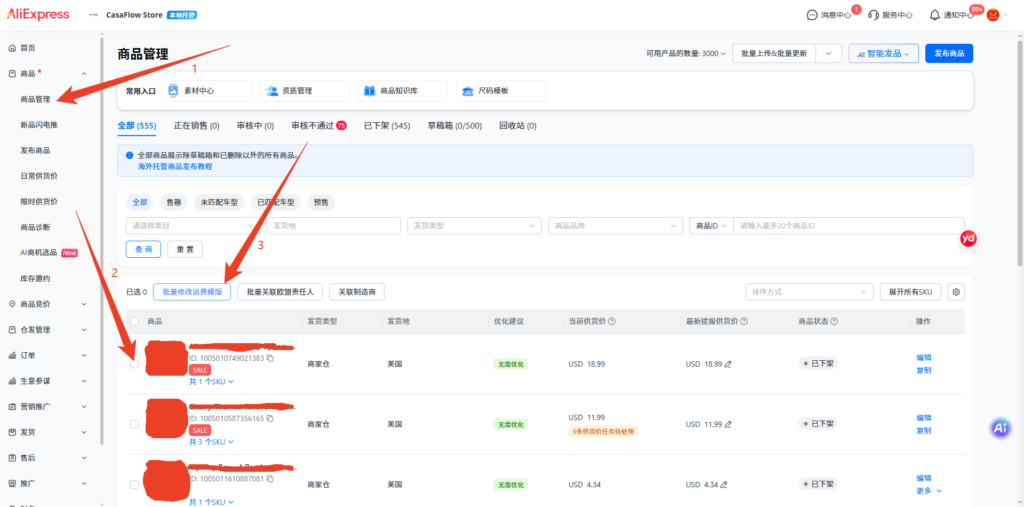This screenshot has height=507, width=1024.
Task: Tick the select-all checkbox in table header
Action: coord(135,321)
